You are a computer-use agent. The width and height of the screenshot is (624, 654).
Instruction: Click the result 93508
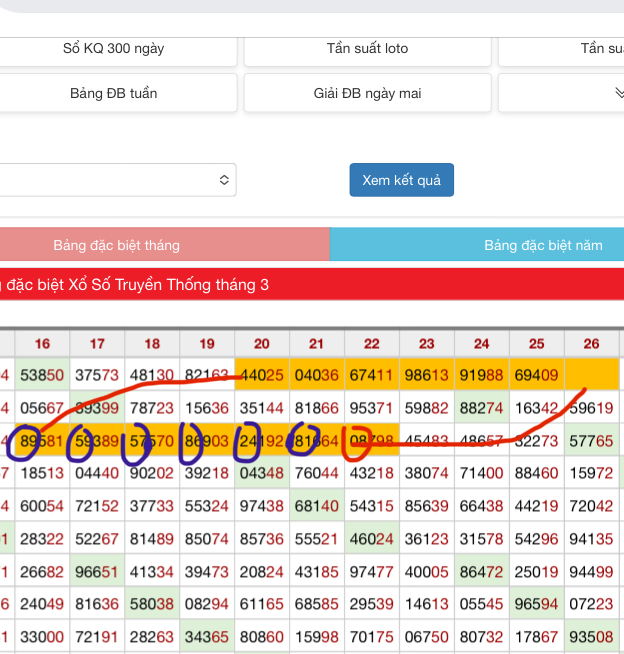click(591, 636)
